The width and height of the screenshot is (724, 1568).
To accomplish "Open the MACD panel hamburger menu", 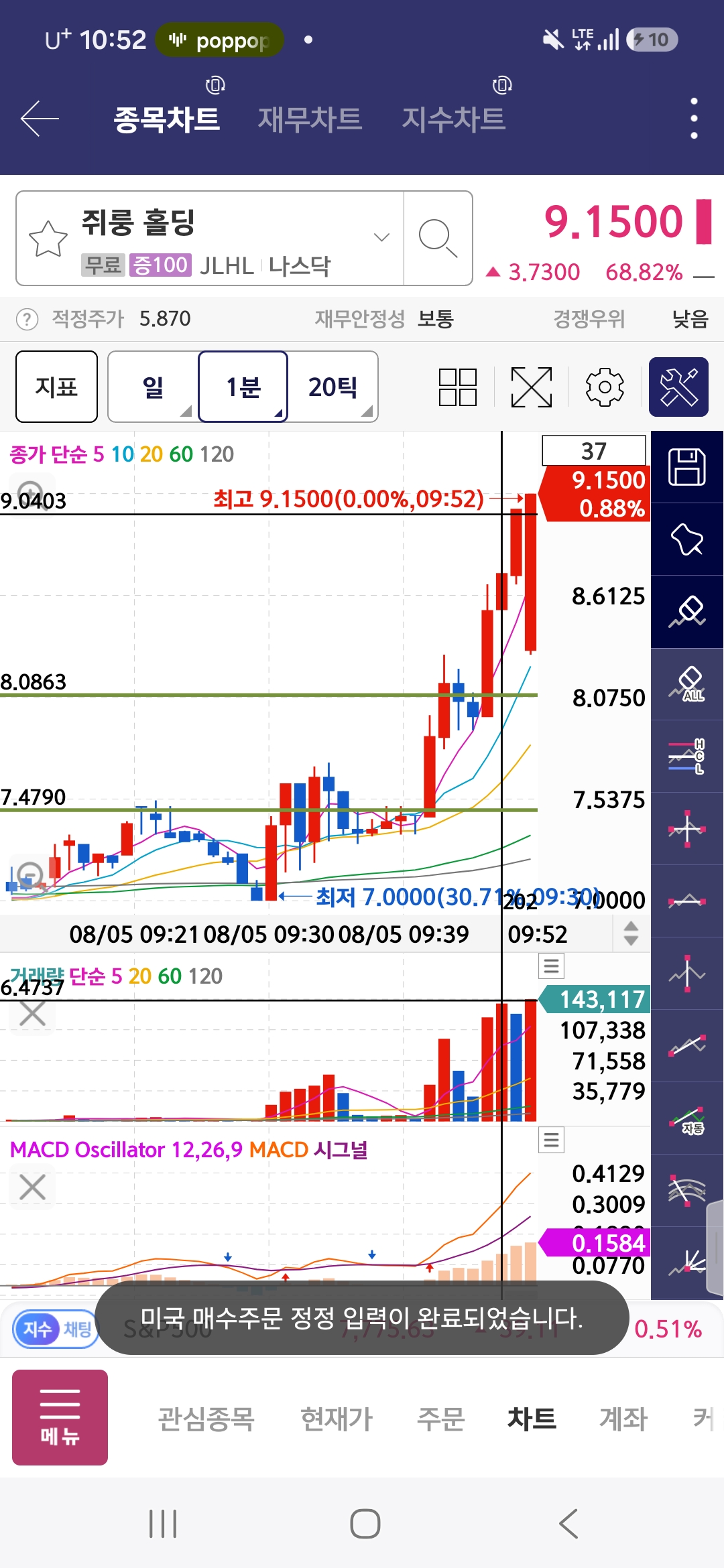I will (551, 1140).
